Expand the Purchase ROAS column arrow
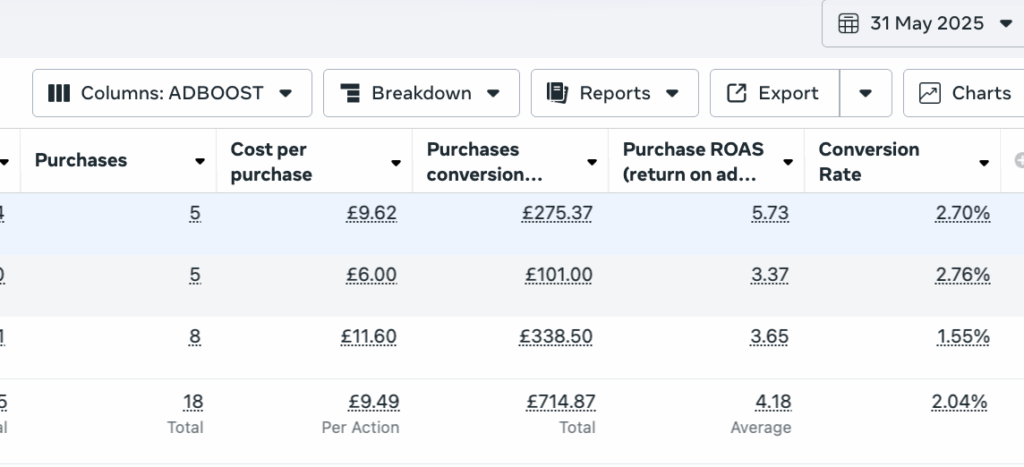 click(789, 162)
